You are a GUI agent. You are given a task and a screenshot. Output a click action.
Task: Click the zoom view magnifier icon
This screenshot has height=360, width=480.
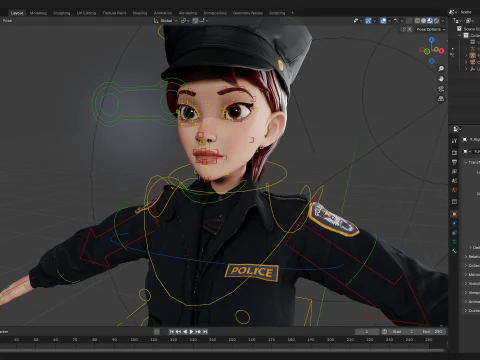click(x=441, y=69)
